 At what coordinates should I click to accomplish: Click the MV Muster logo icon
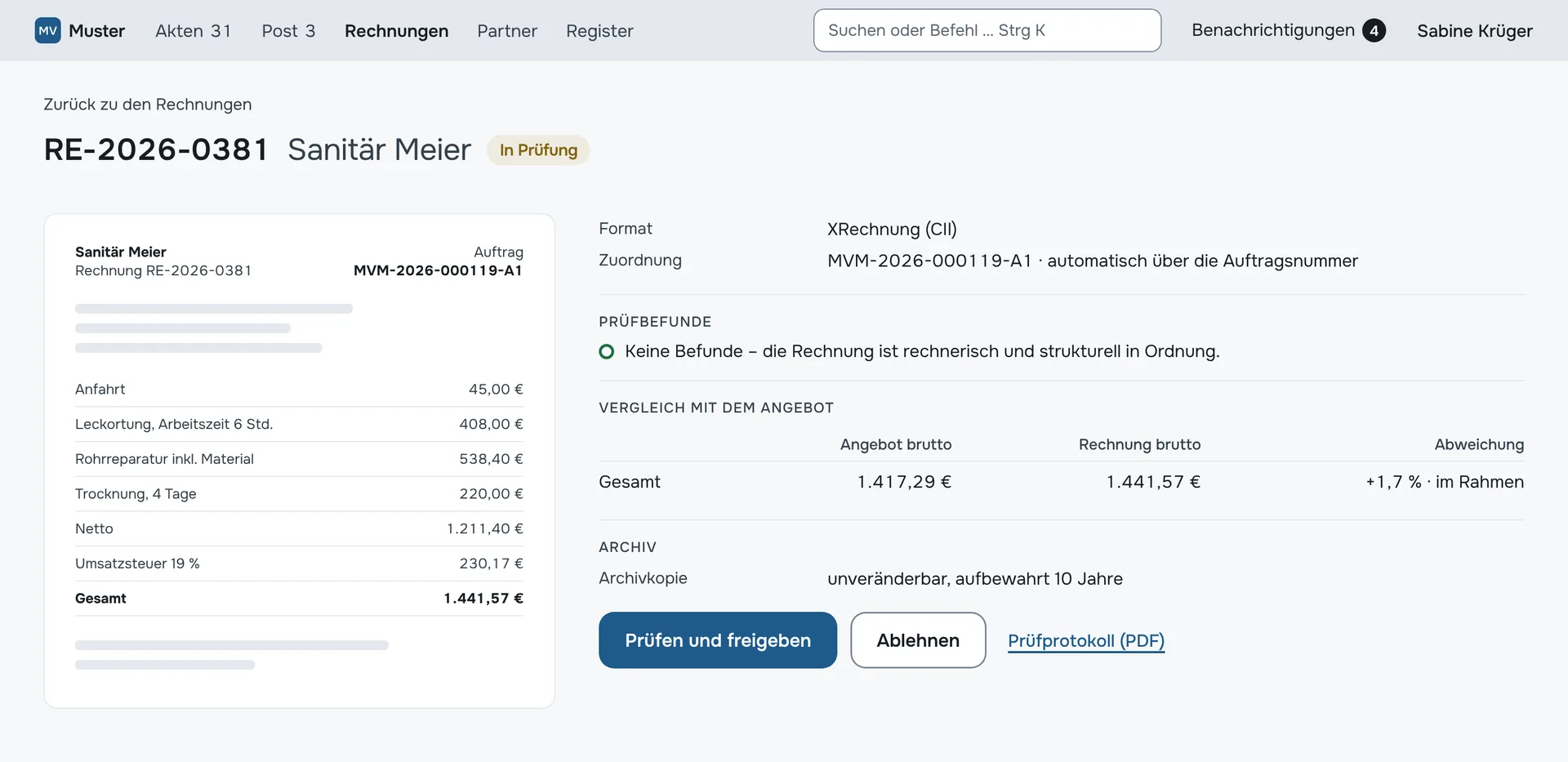[48, 31]
